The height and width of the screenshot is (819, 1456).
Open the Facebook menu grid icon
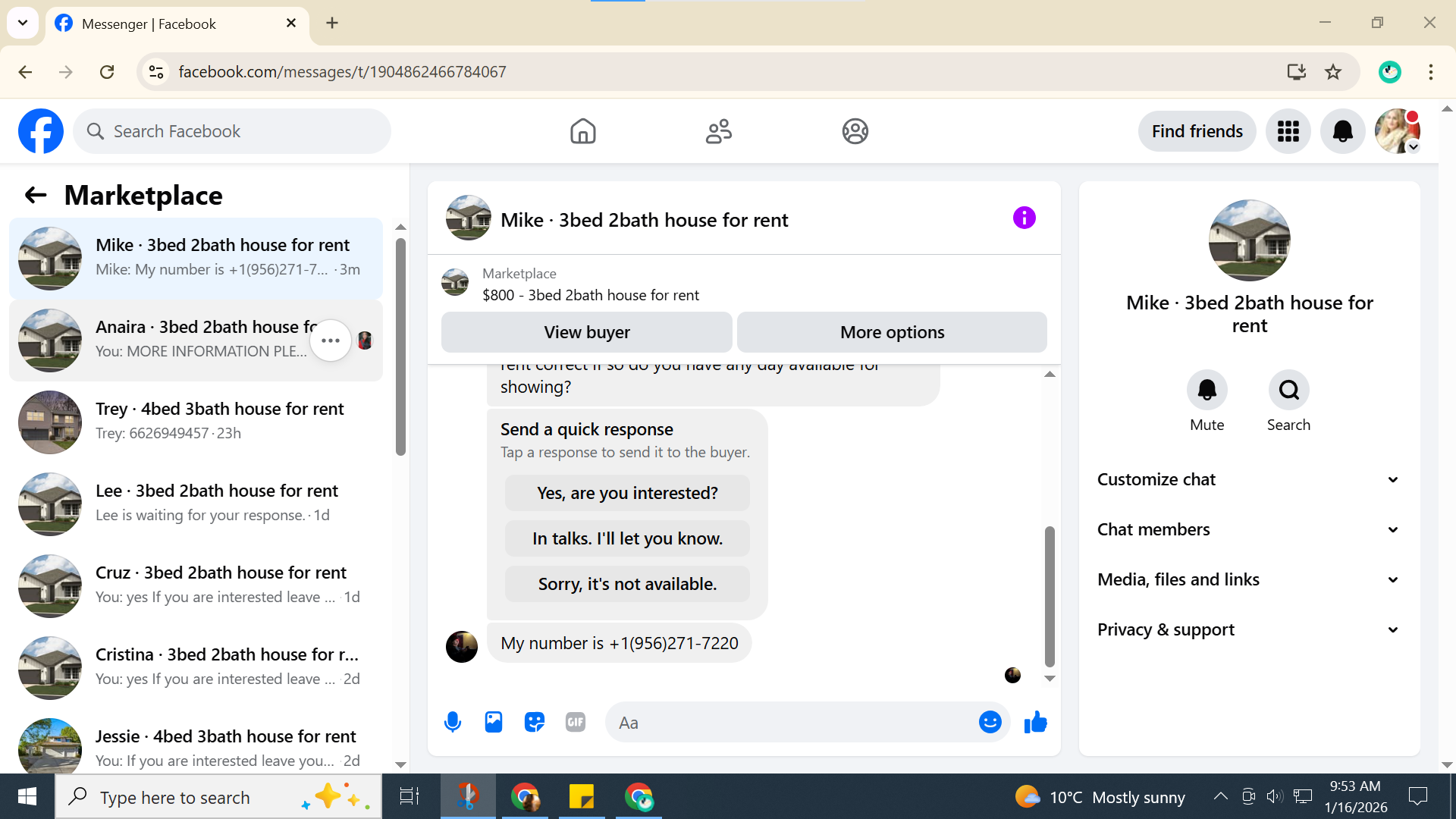pos(1288,131)
